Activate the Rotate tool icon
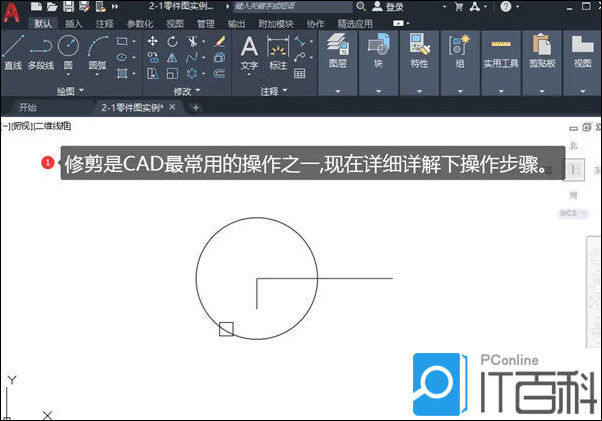 [x=172, y=41]
